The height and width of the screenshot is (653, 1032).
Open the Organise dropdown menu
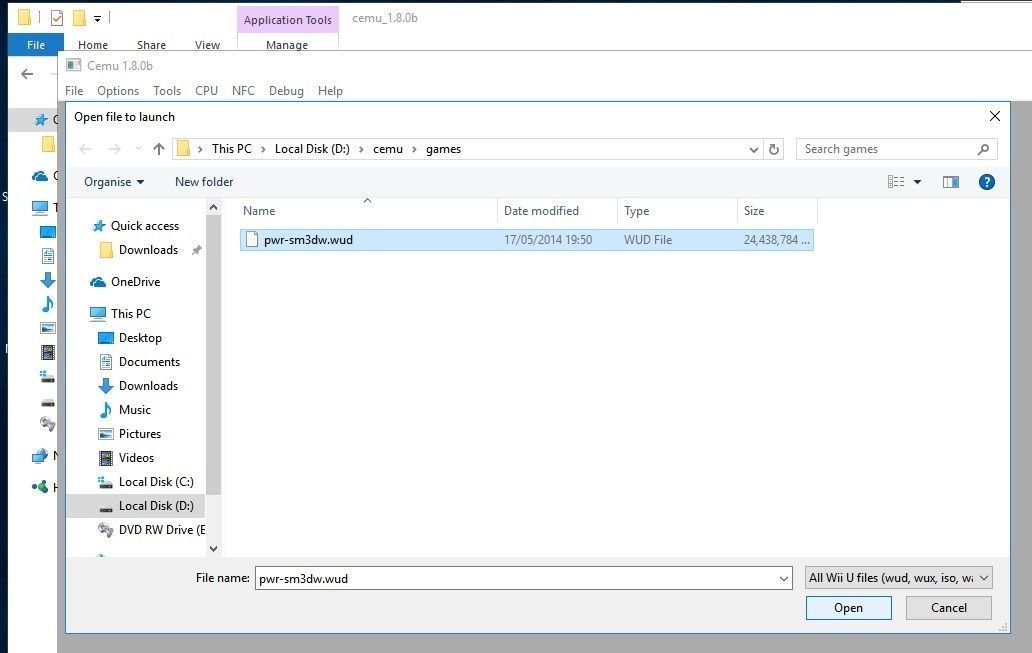[x=114, y=182]
